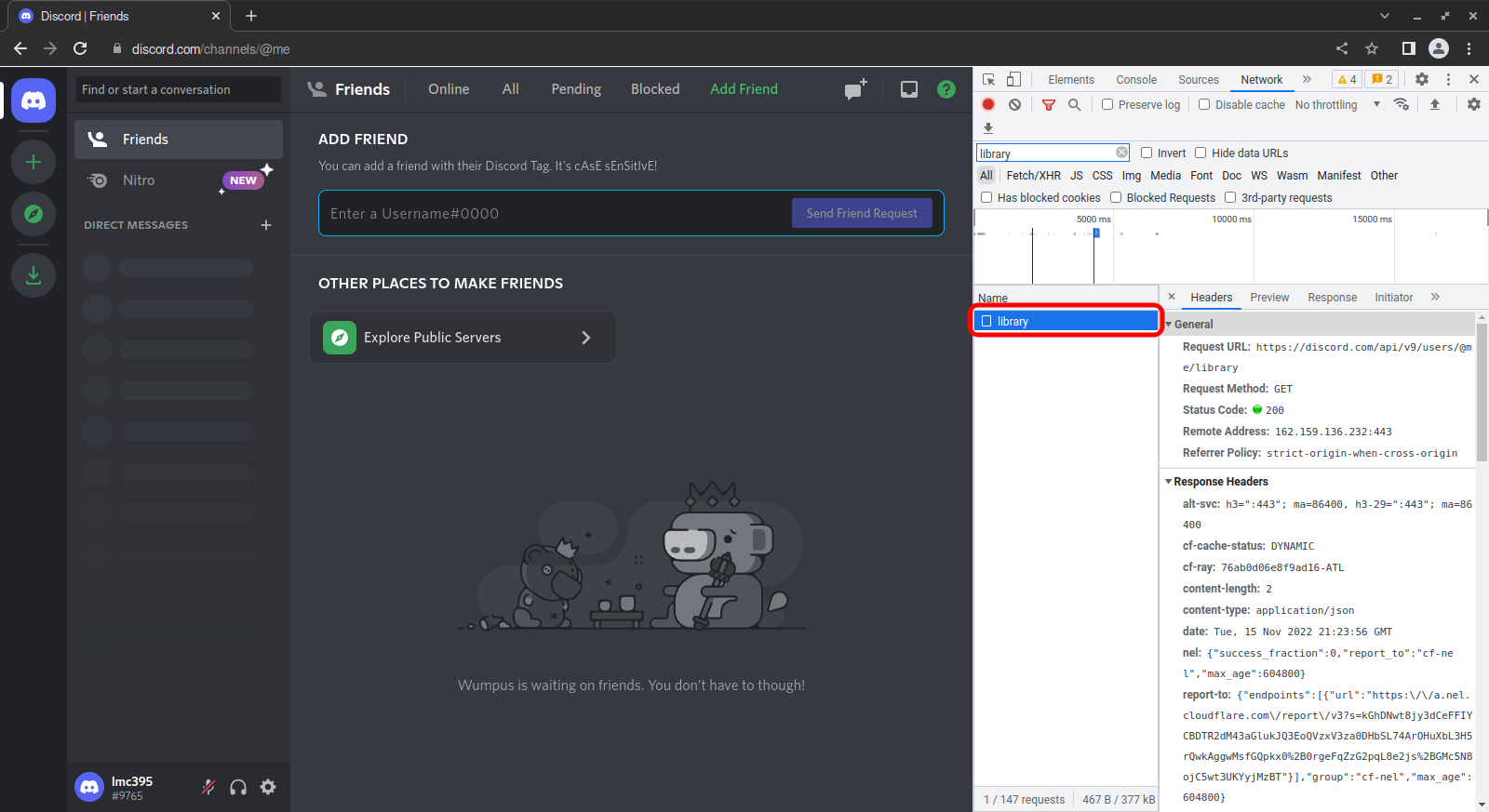1489x812 pixels.
Task: Open Chrome profile avatar icon
Action: 1439,48
